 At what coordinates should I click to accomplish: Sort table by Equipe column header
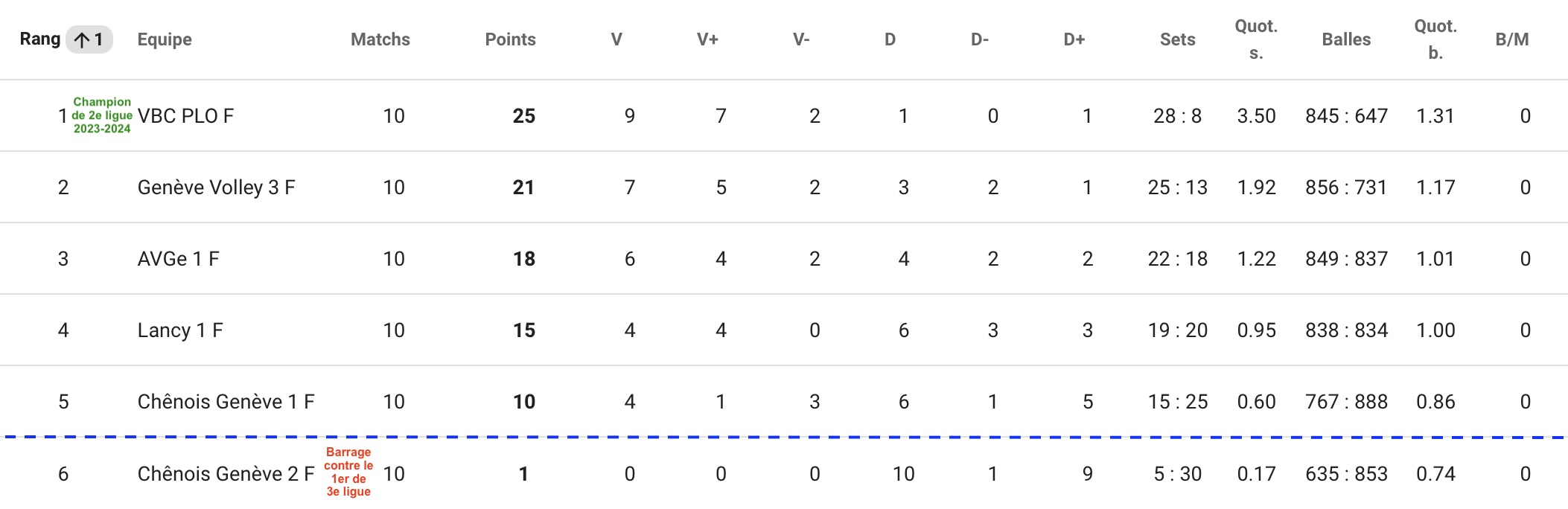(x=165, y=39)
